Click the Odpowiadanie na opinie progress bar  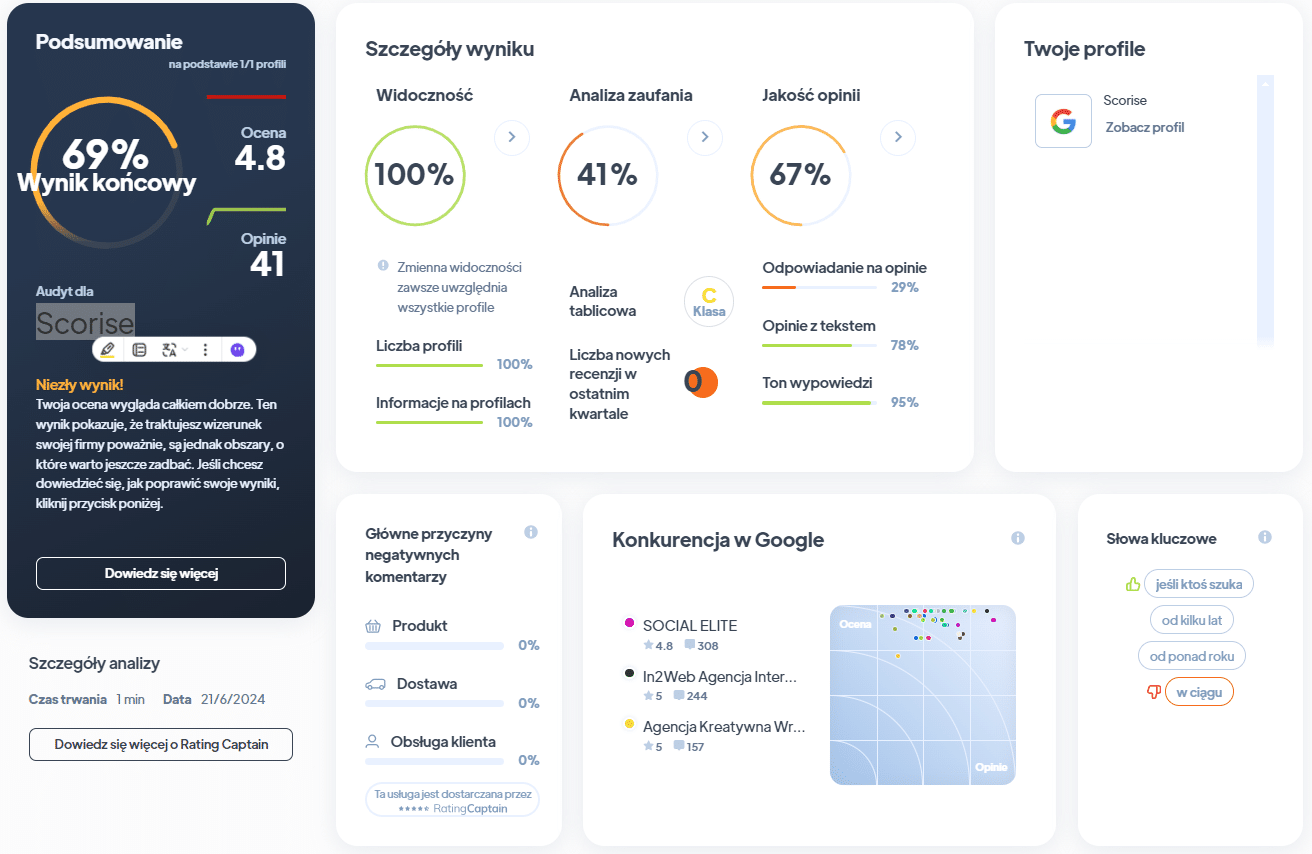[820, 287]
